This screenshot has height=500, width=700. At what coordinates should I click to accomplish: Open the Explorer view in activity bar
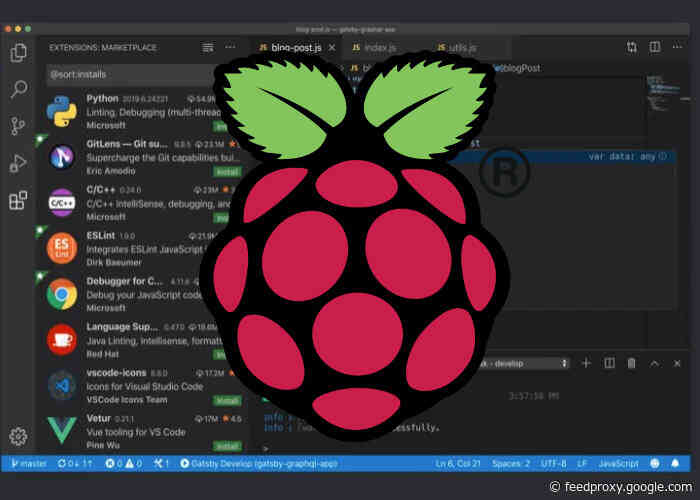(18, 52)
